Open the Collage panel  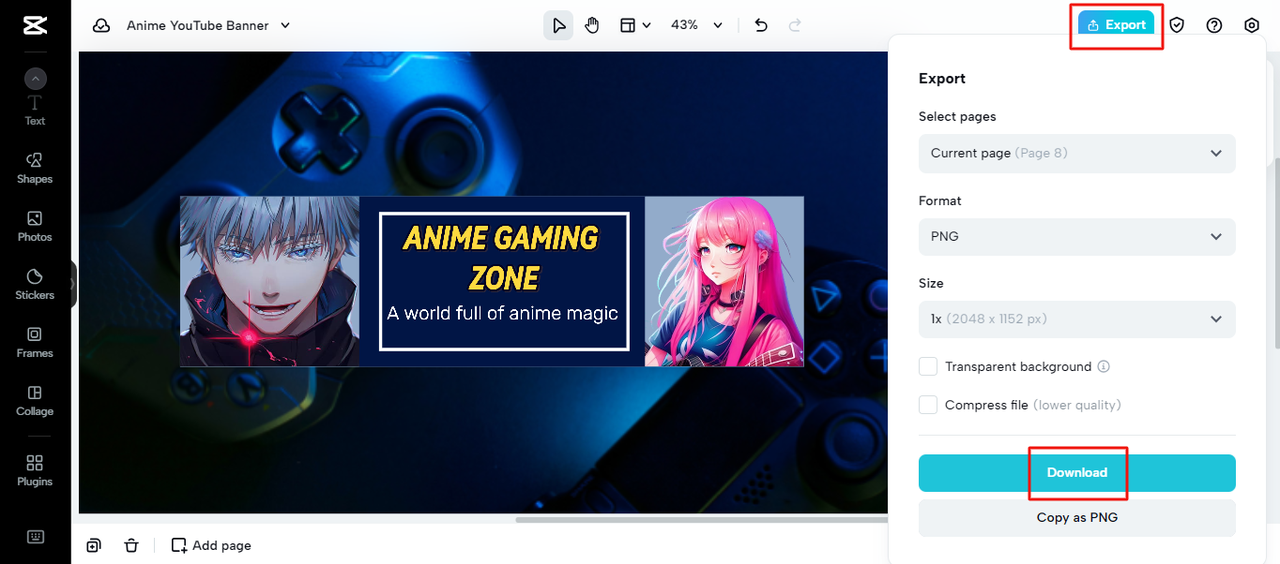tap(35, 400)
